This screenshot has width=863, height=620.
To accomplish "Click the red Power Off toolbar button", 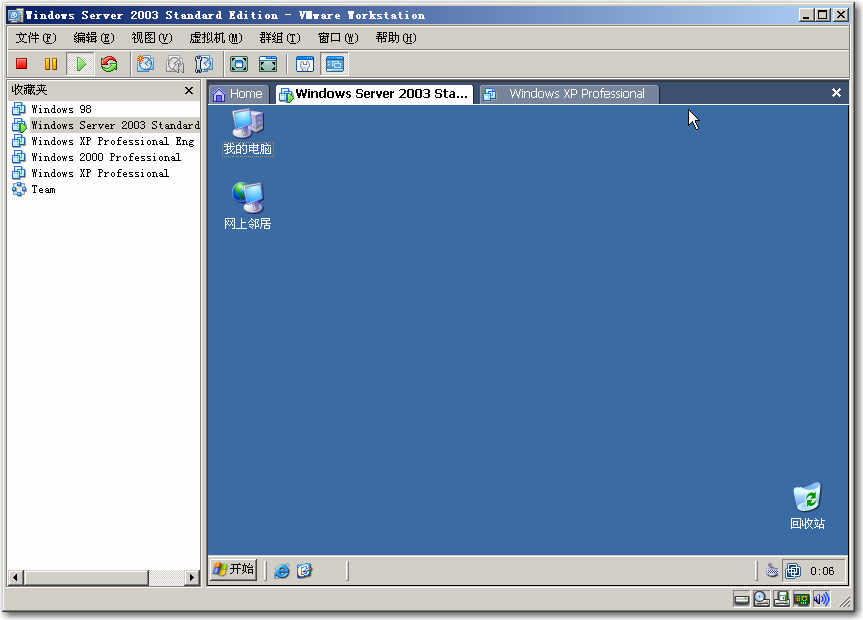I will pos(22,64).
